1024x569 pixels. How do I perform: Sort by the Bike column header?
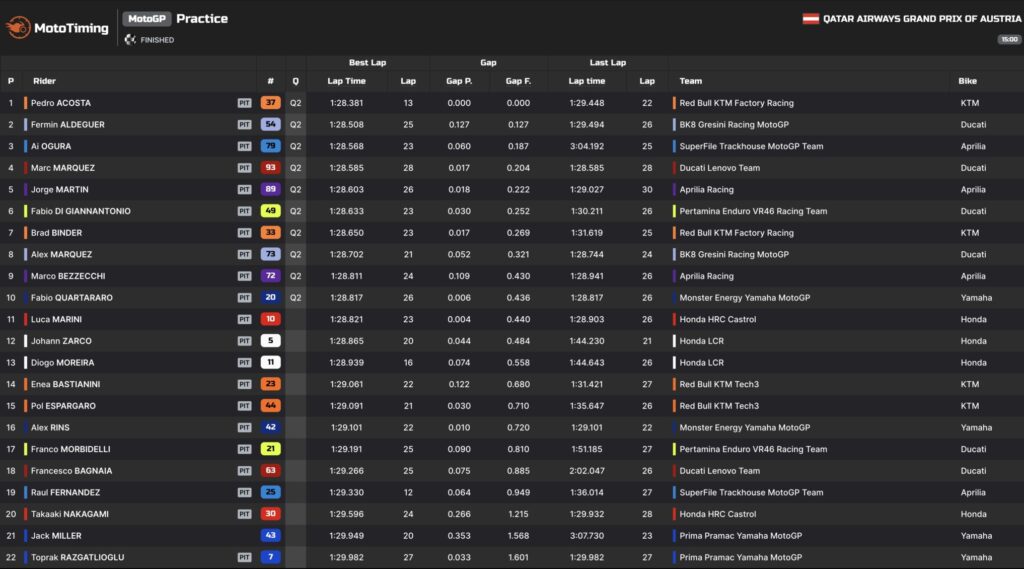967,81
